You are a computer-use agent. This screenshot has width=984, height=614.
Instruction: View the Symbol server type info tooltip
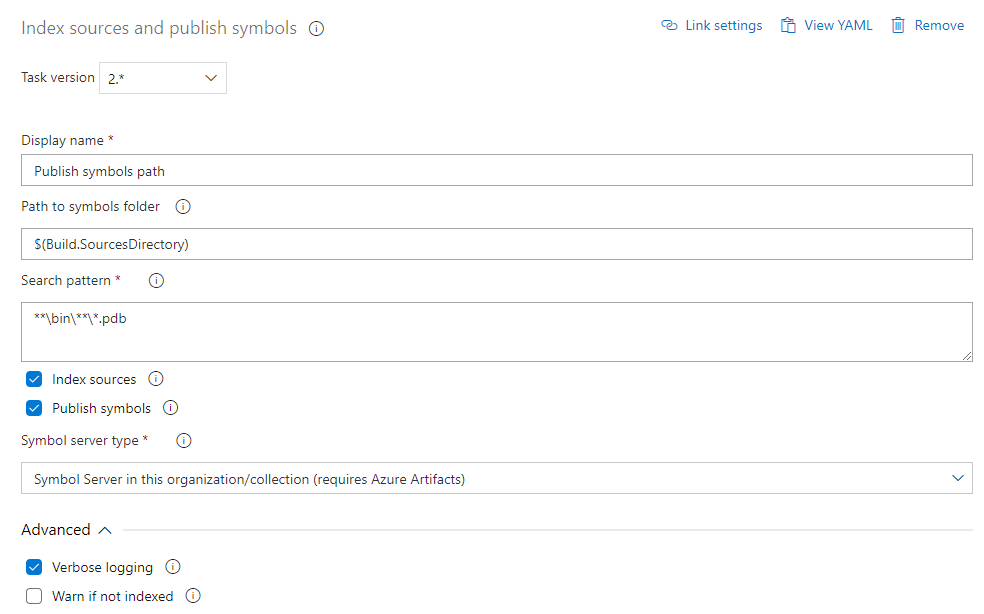183,440
